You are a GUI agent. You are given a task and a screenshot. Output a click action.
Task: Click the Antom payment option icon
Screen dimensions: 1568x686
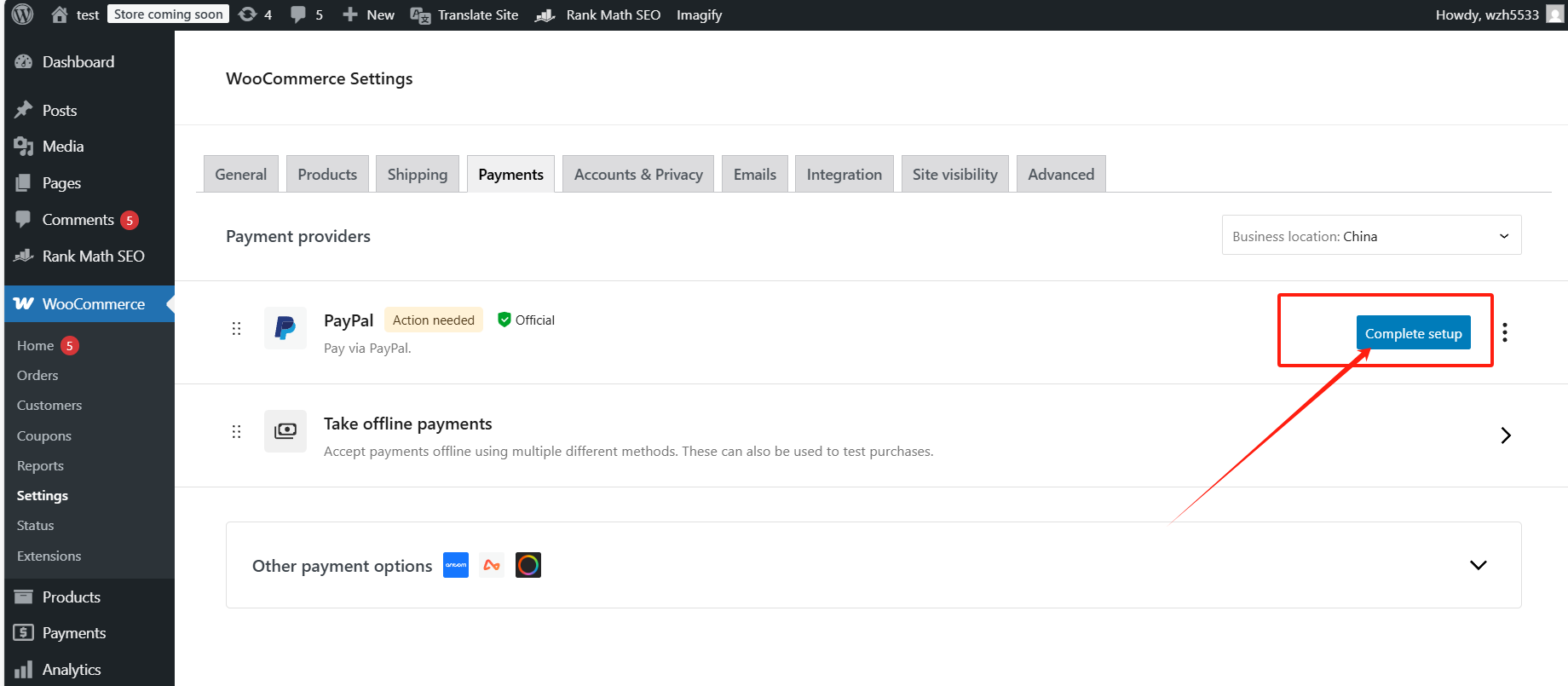pyautogui.click(x=456, y=565)
